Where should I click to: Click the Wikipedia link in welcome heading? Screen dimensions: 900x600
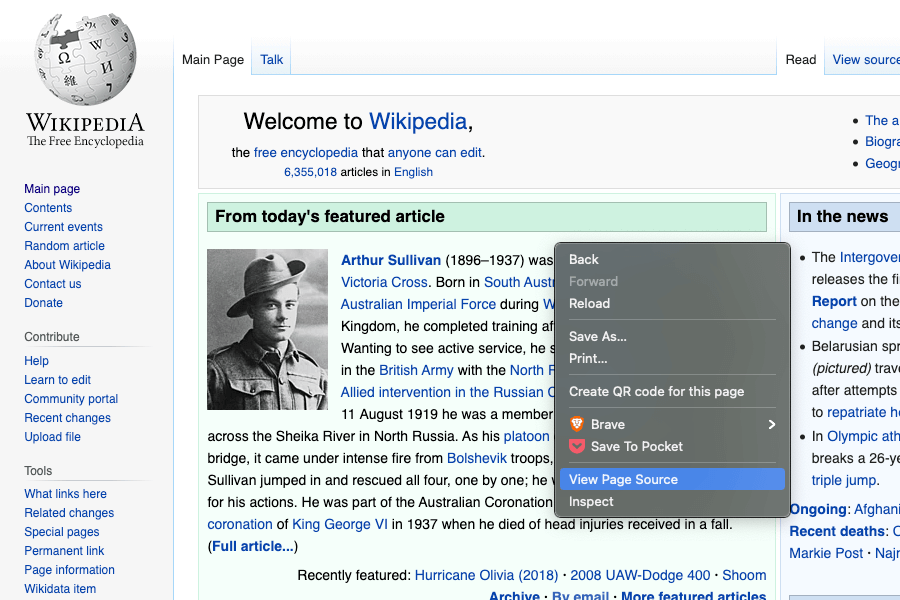pyautogui.click(x=418, y=121)
